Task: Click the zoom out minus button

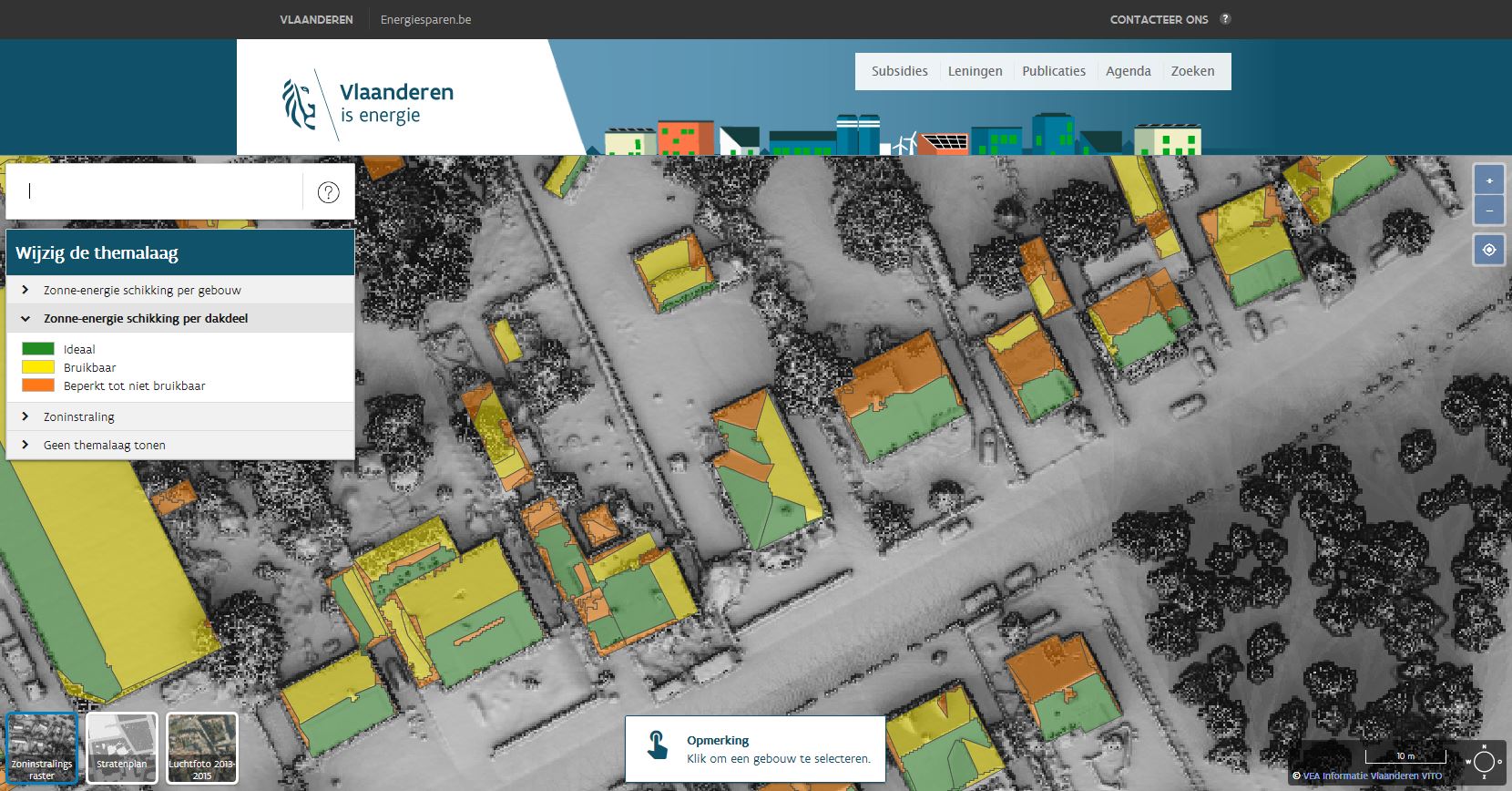Action: [1489, 211]
